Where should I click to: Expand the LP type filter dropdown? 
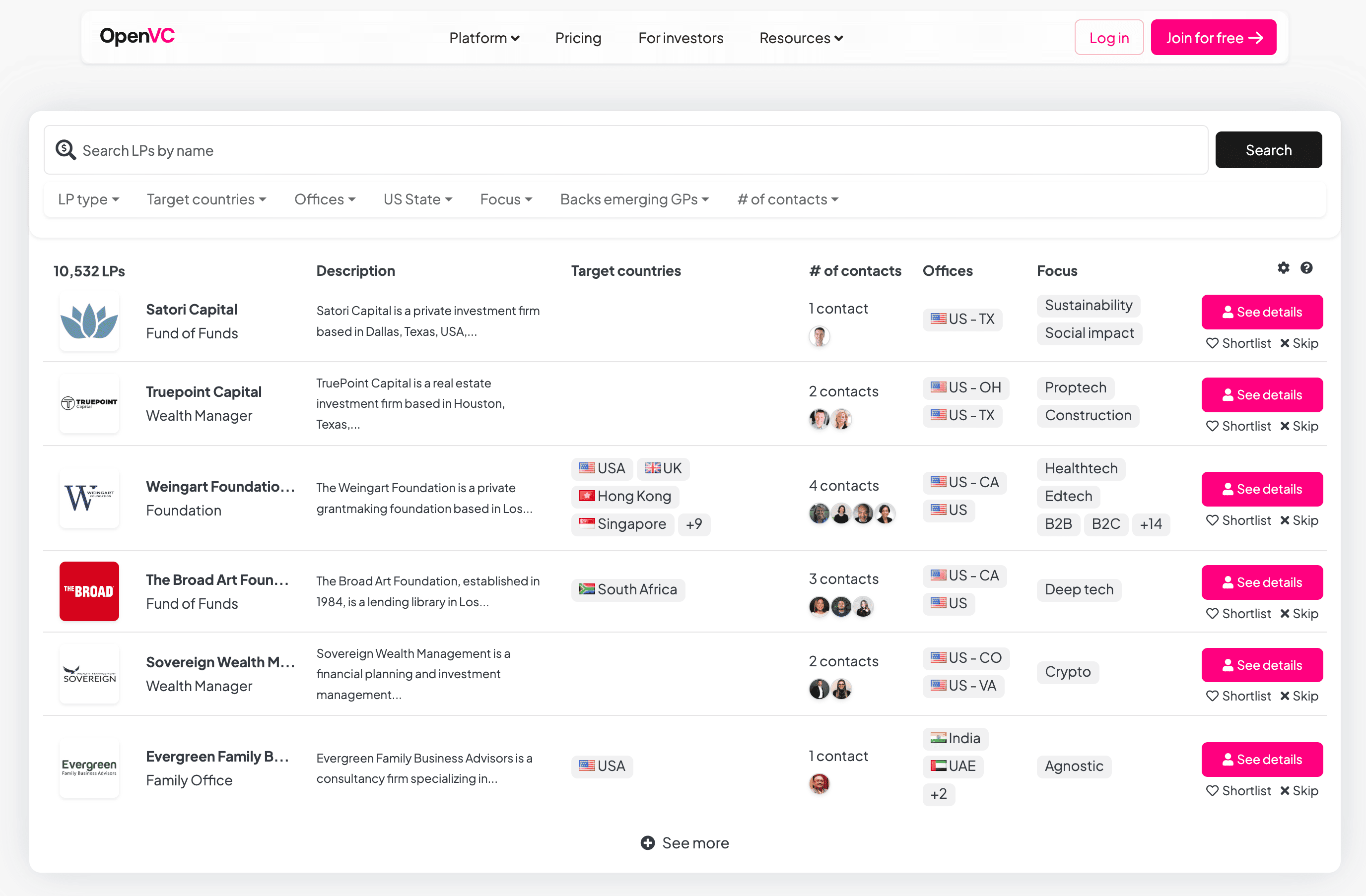pyautogui.click(x=88, y=199)
